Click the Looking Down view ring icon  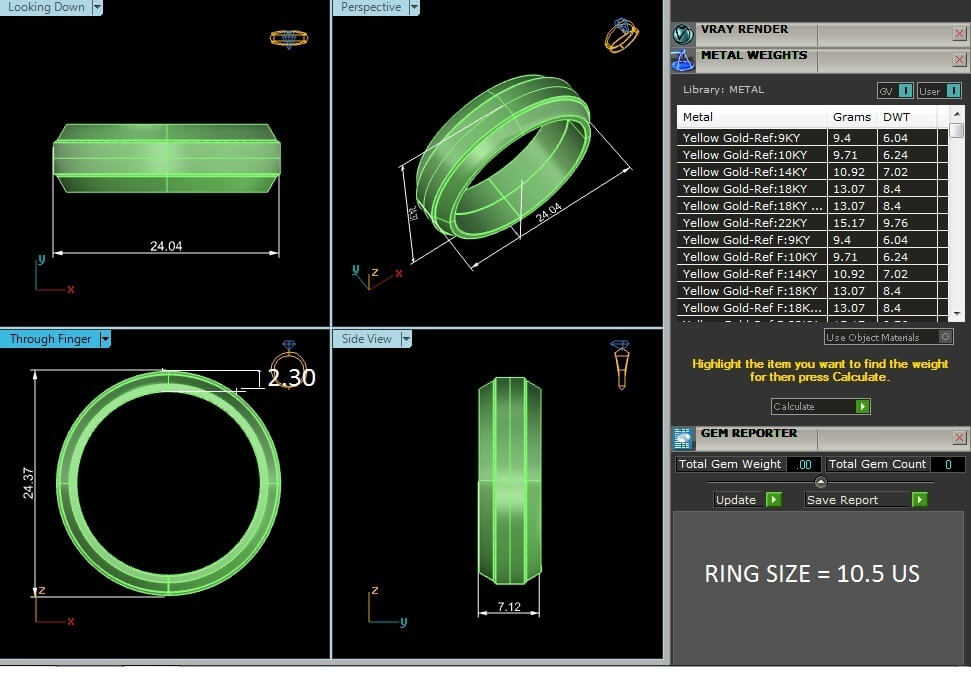288,39
